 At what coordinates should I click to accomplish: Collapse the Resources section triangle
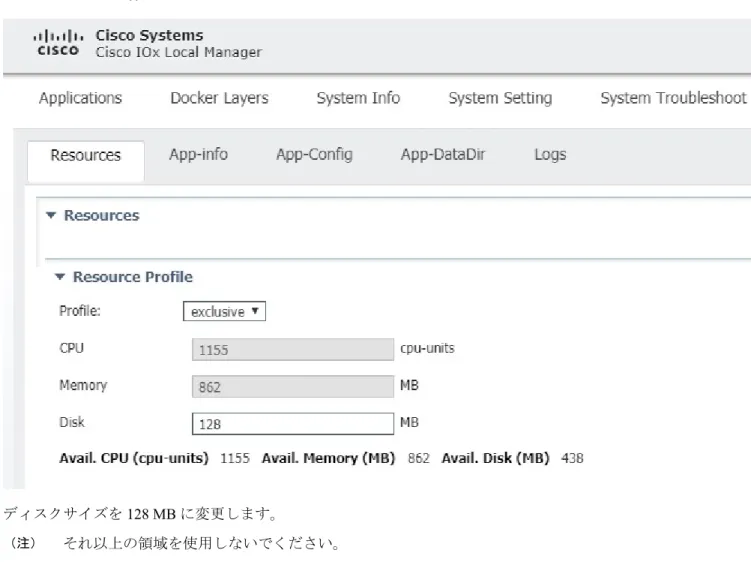(x=51, y=215)
